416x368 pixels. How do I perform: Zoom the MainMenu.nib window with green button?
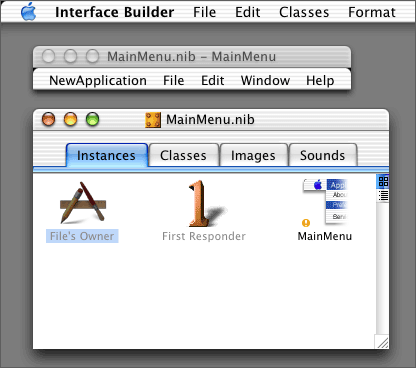[x=92, y=119]
